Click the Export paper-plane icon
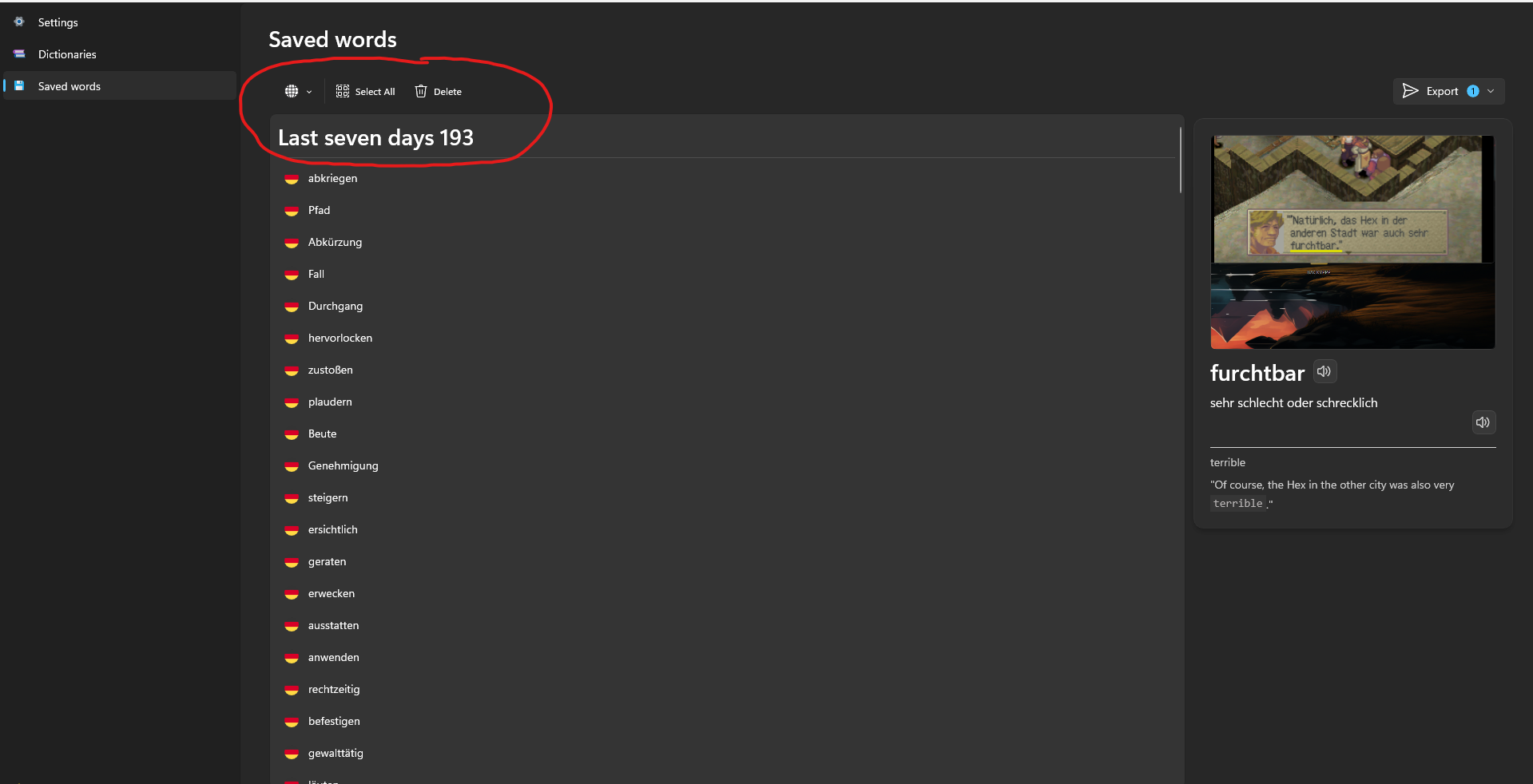Image resolution: width=1533 pixels, height=784 pixels. (1411, 91)
